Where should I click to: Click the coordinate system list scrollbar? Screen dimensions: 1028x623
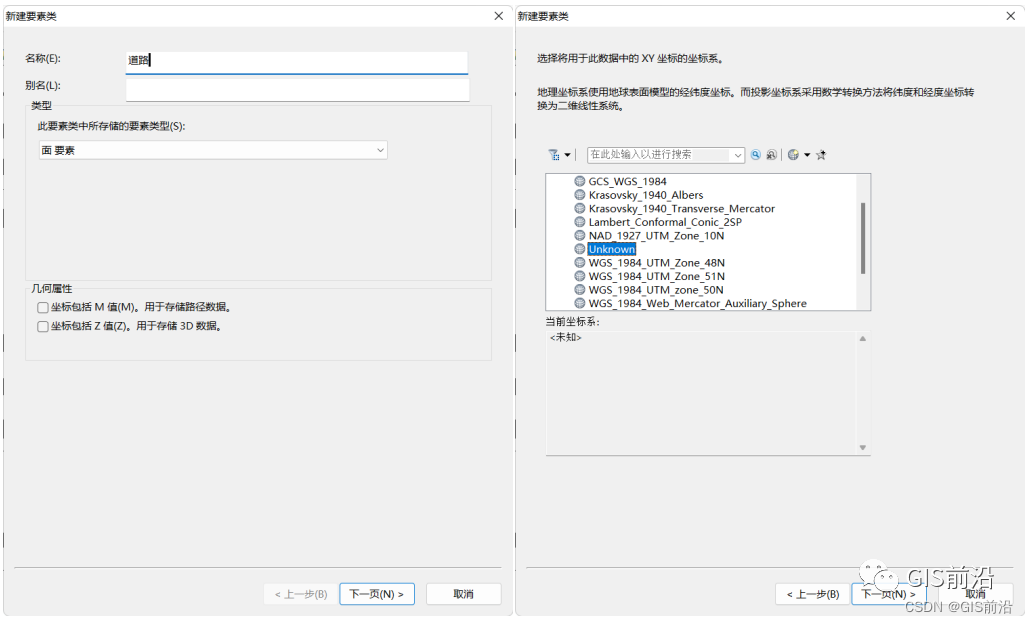coord(863,236)
